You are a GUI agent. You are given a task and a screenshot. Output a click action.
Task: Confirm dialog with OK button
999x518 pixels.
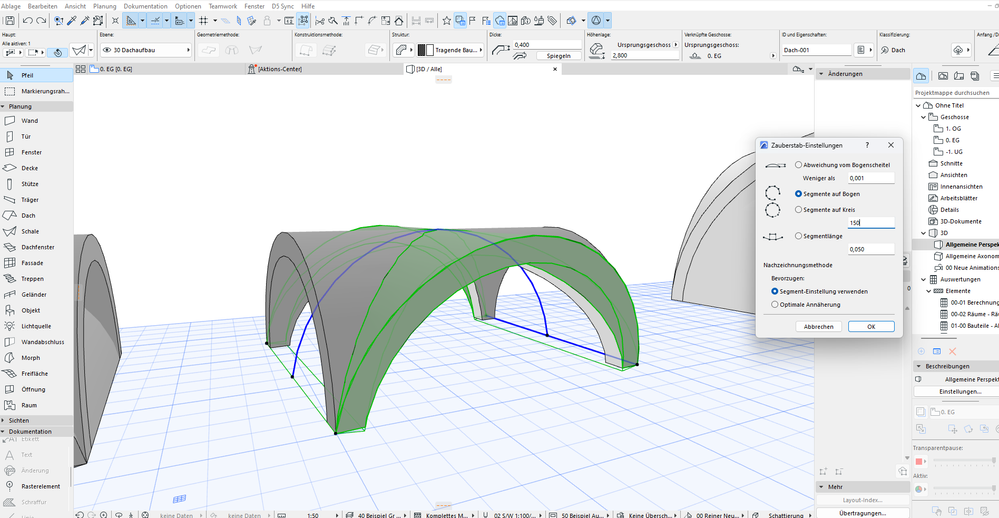870,327
